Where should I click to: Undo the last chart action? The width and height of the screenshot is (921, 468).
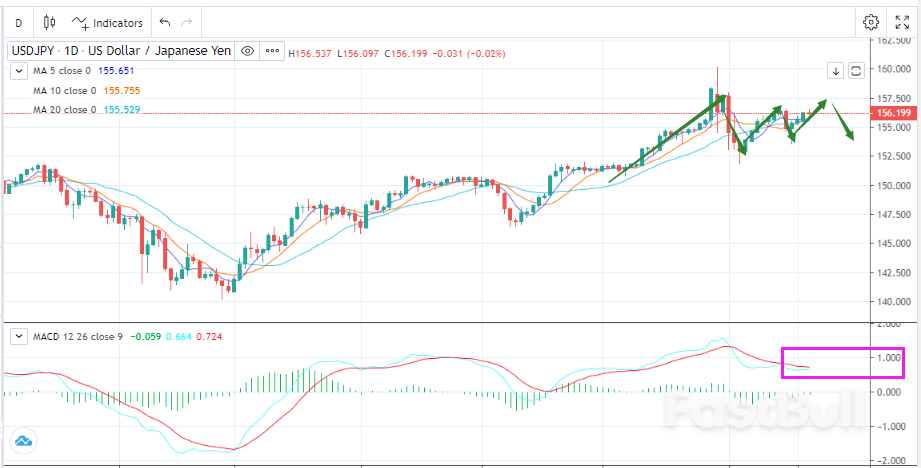[165, 23]
